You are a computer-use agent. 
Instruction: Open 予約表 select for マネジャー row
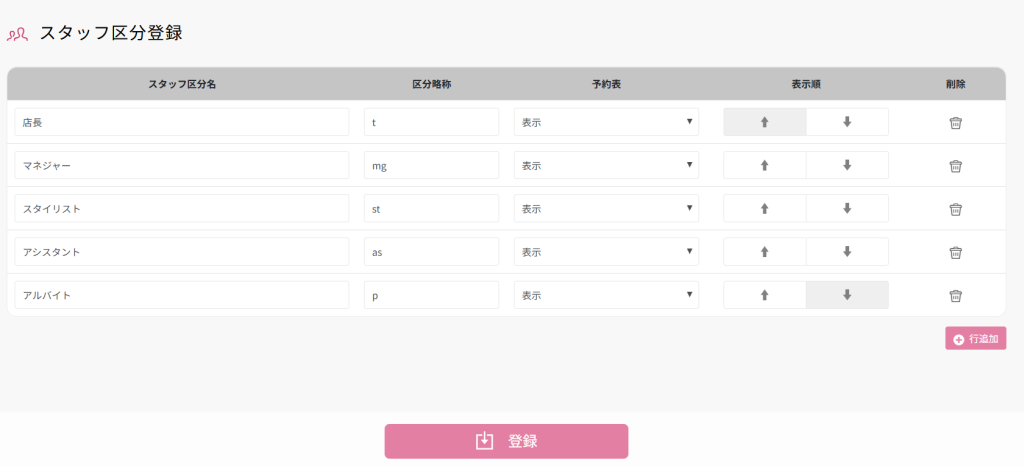point(606,166)
